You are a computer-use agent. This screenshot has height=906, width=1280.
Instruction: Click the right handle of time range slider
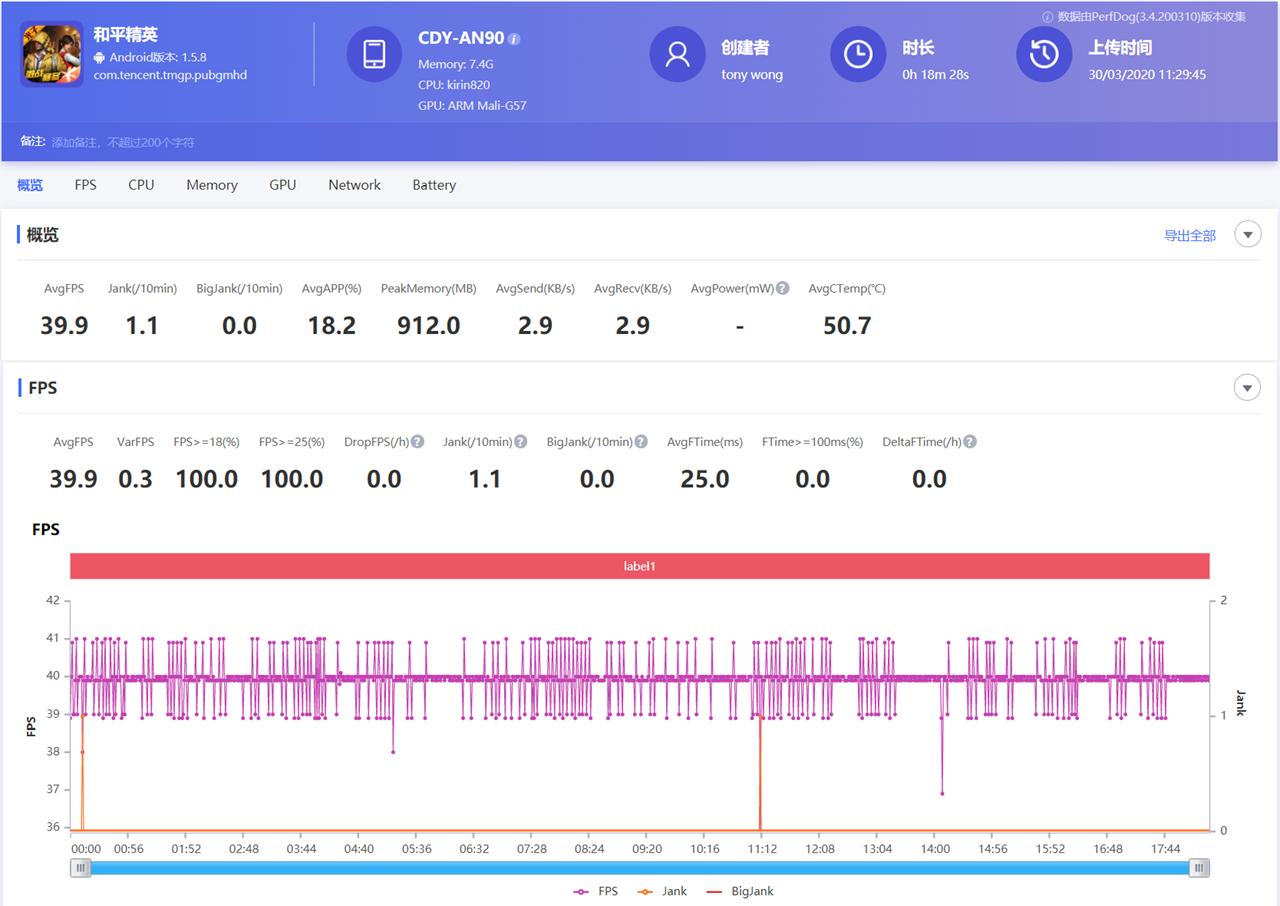(1199, 869)
